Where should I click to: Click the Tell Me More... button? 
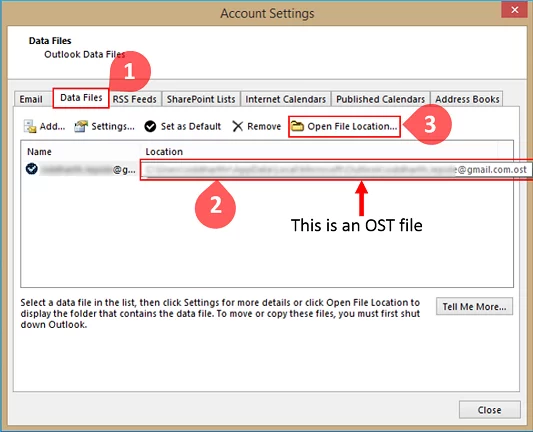474,307
